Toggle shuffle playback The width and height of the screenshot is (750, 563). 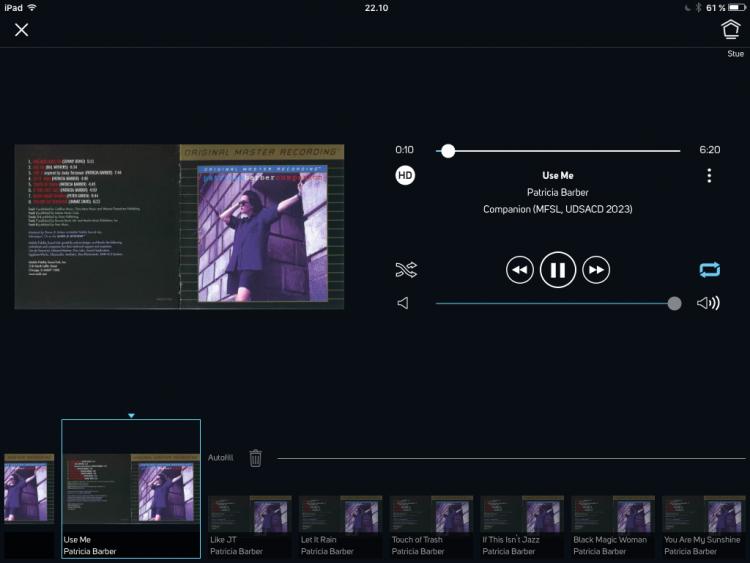406,270
